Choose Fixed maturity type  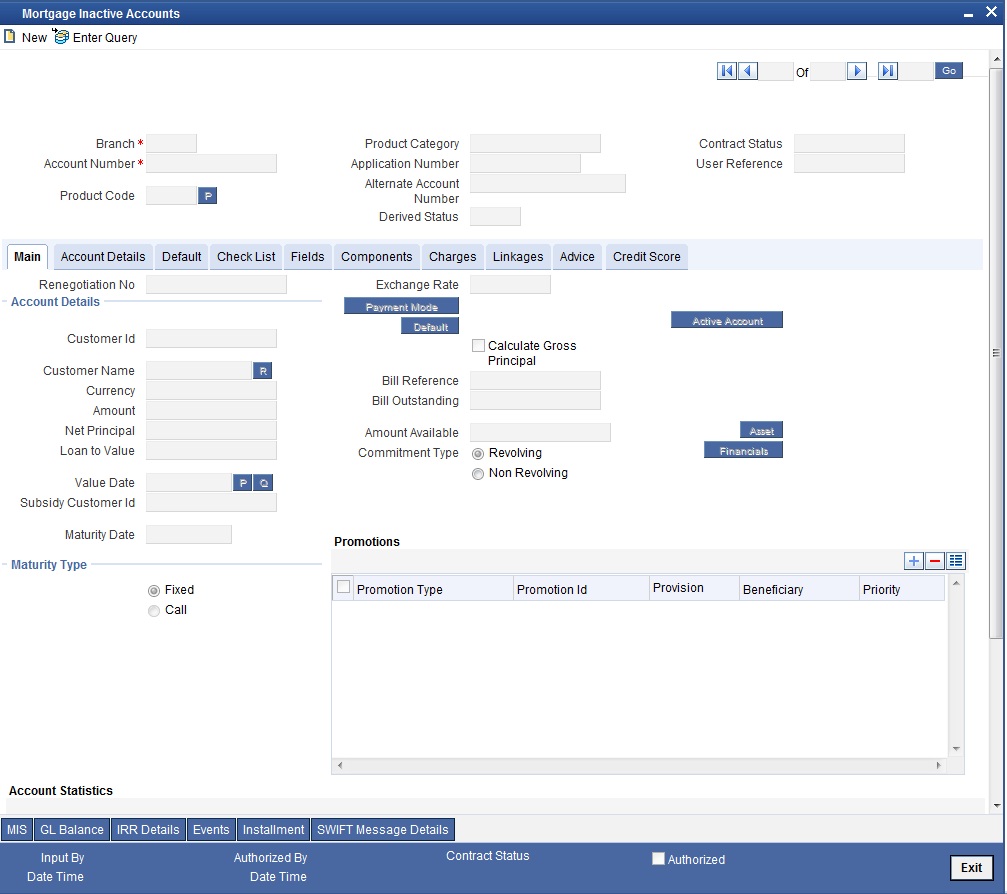[154, 590]
